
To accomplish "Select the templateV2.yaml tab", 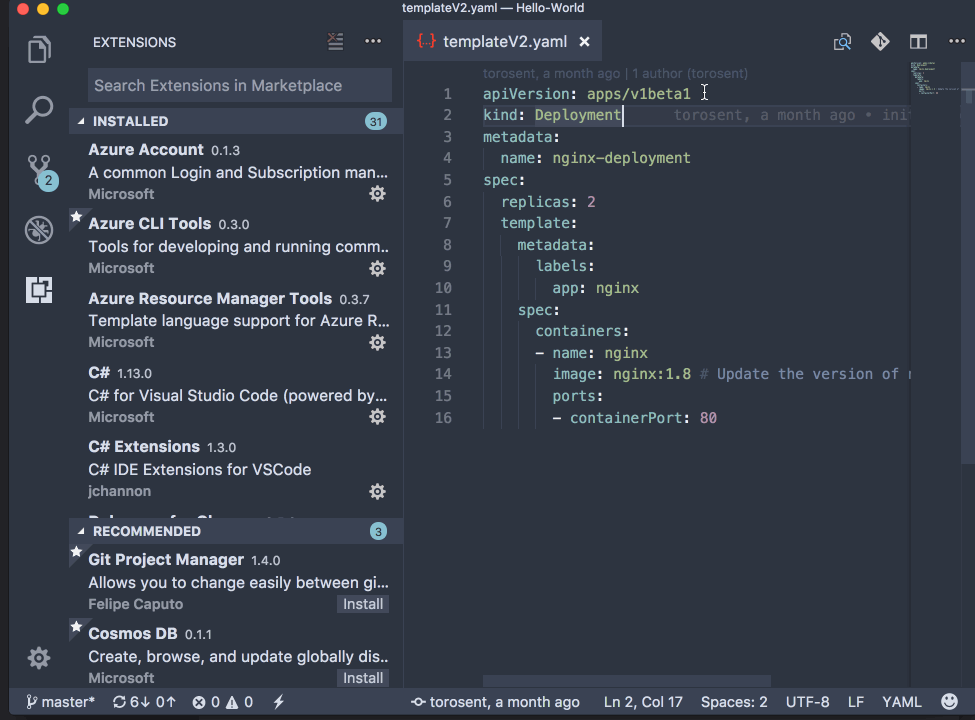I will click(495, 41).
